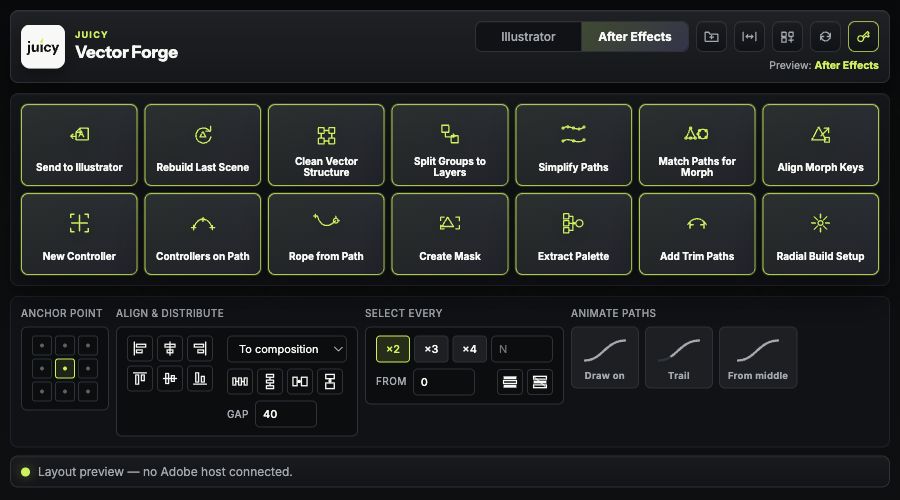Switch to the Illustrator tab
Screen dimensions: 900x500
pos(528,37)
